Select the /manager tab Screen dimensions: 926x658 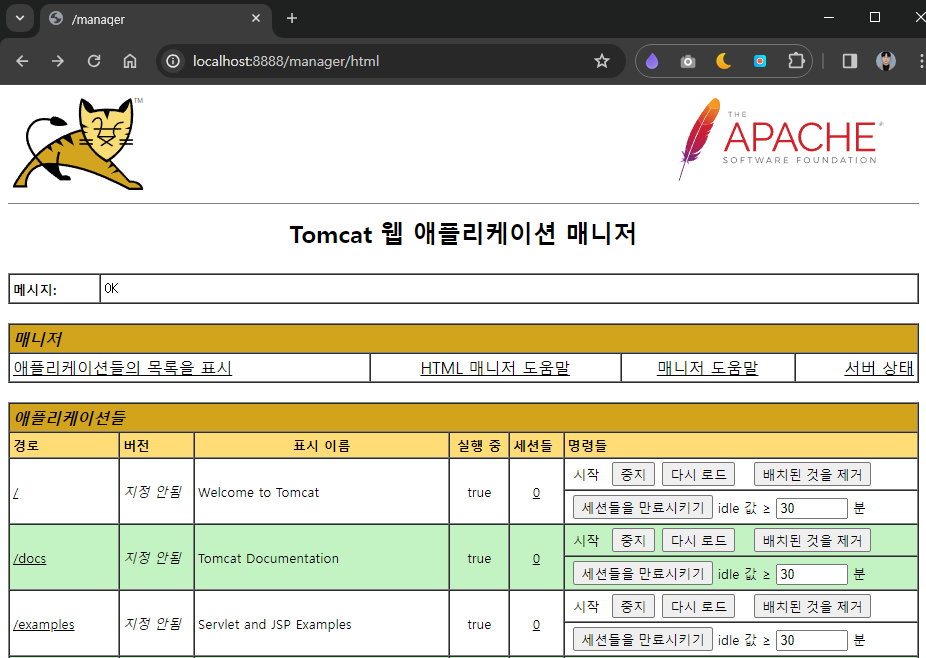click(x=156, y=19)
